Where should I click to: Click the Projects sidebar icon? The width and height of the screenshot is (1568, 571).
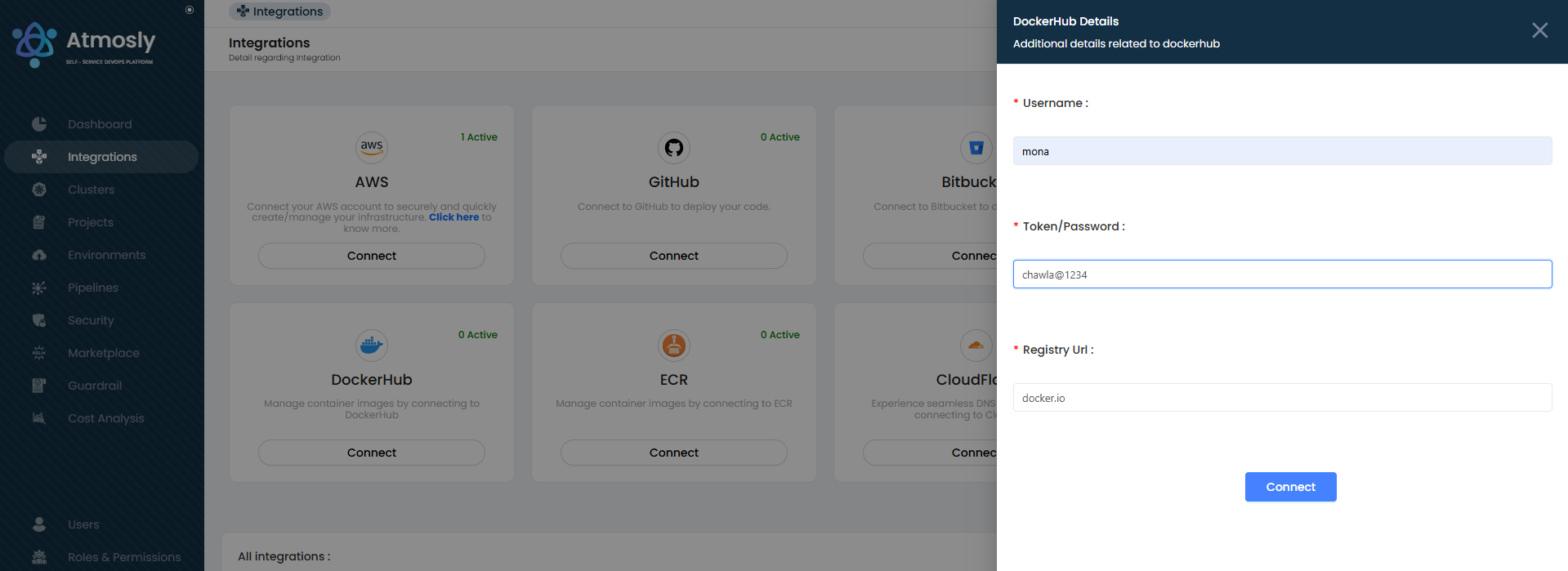point(39,222)
